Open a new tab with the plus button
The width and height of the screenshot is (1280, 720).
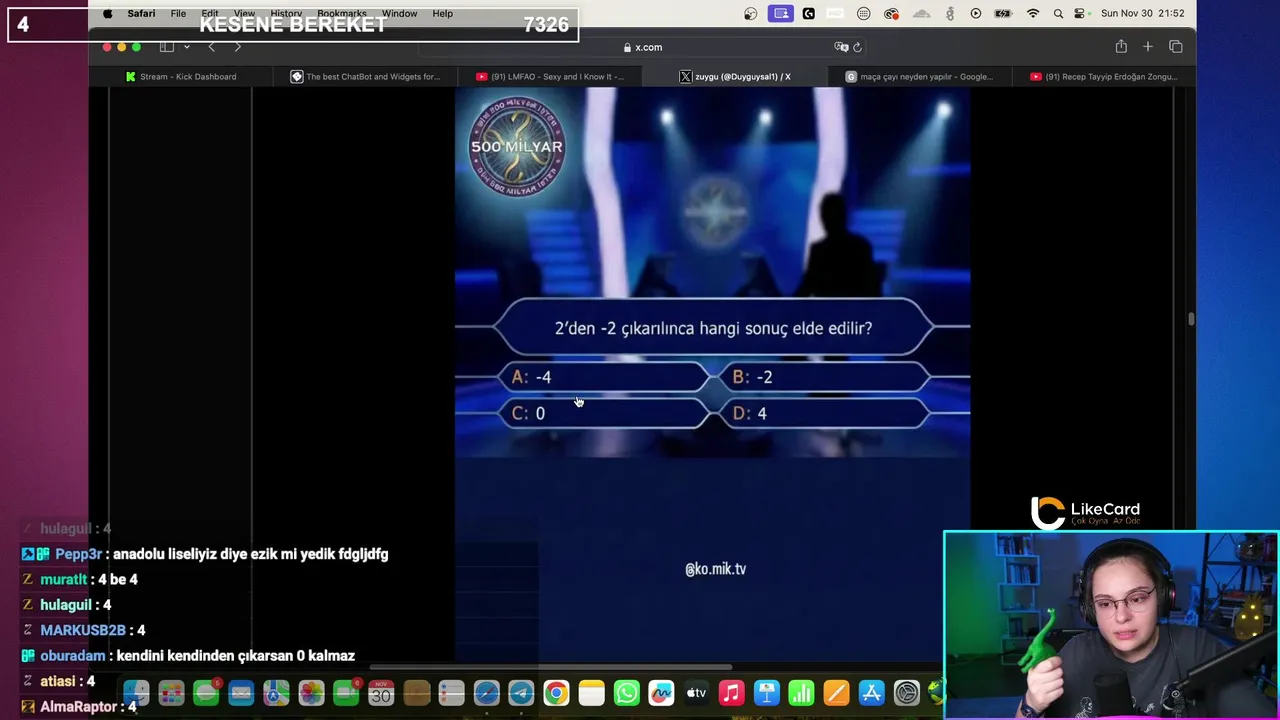pos(1148,47)
